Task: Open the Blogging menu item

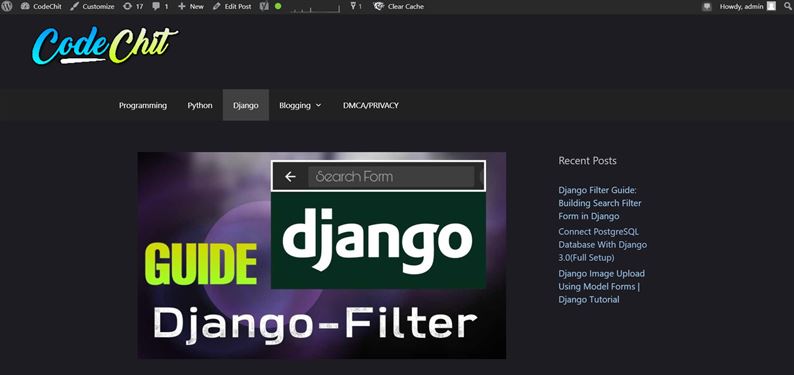Action: coord(295,105)
